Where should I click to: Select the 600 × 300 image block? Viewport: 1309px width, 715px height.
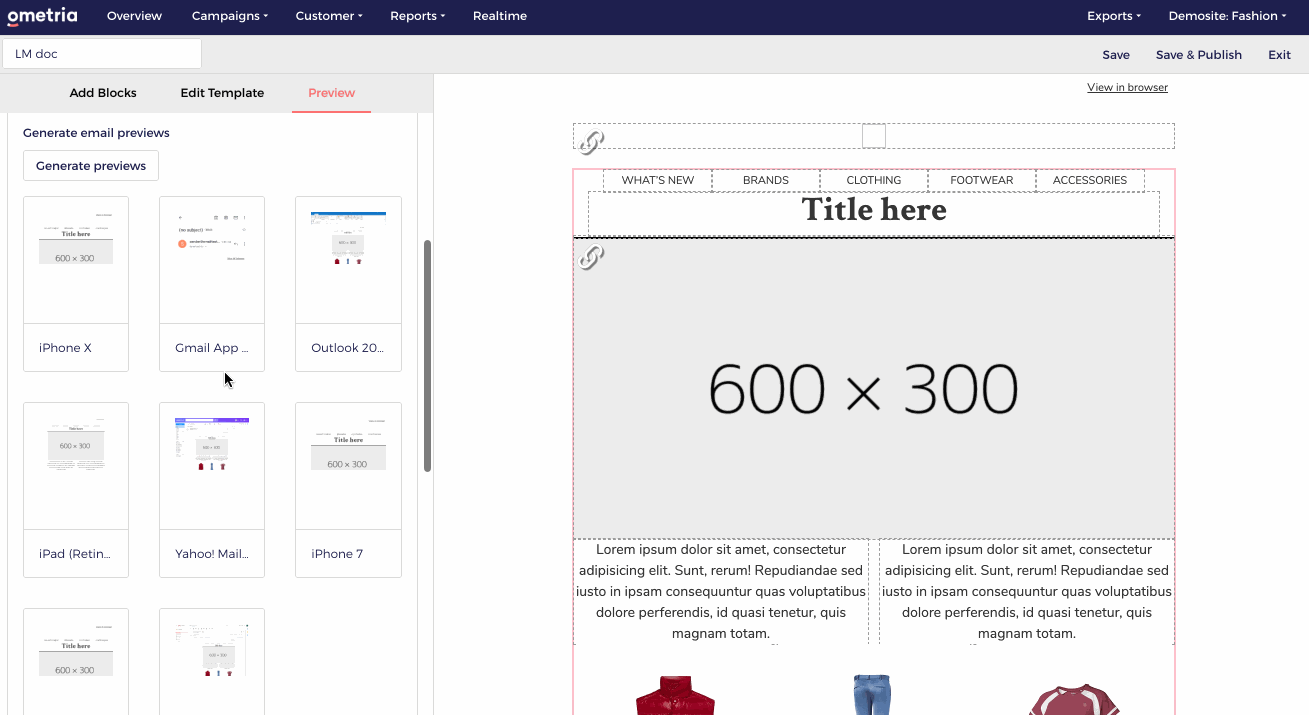[874, 389]
